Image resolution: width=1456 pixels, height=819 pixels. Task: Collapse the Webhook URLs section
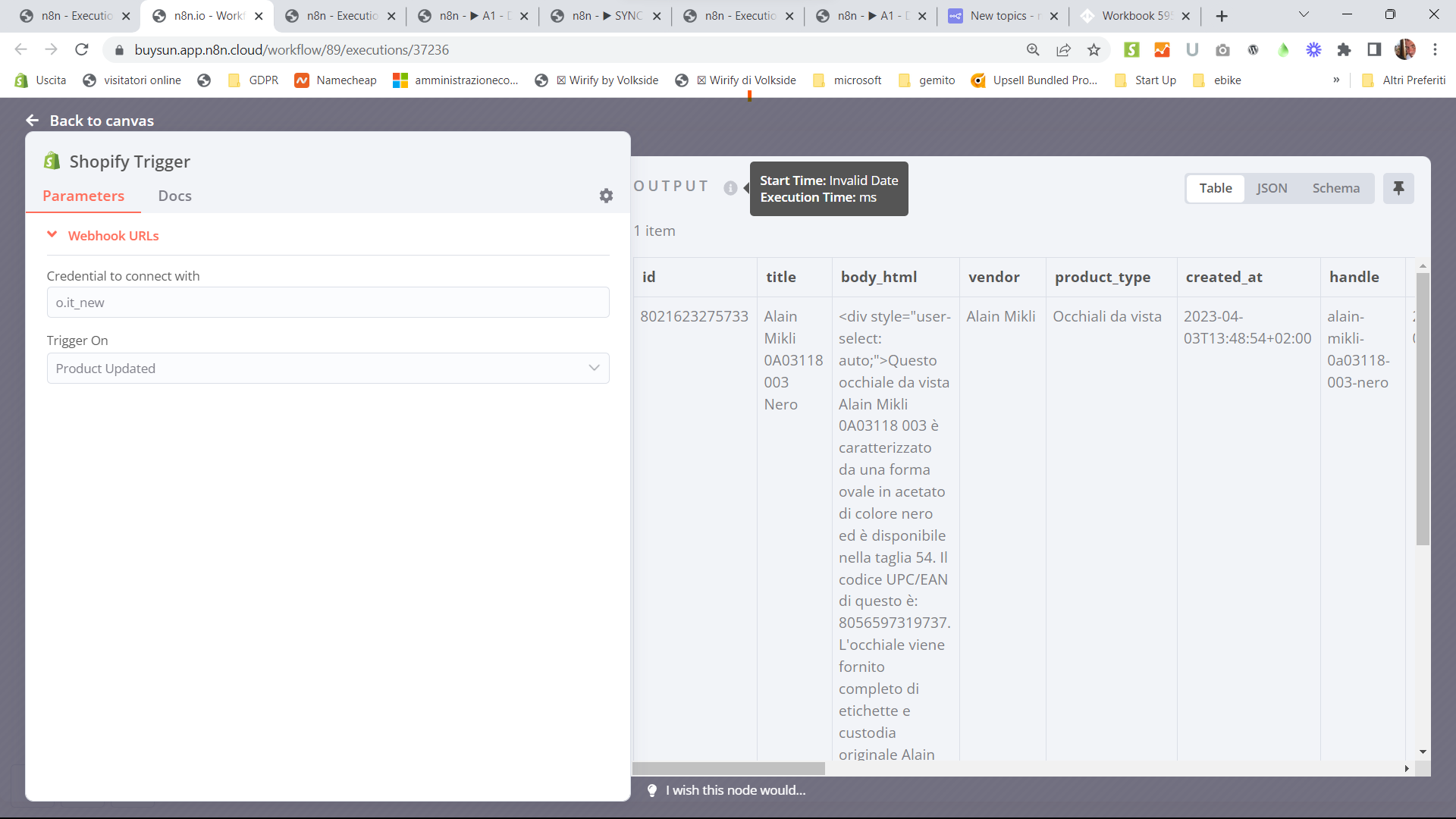coord(52,235)
